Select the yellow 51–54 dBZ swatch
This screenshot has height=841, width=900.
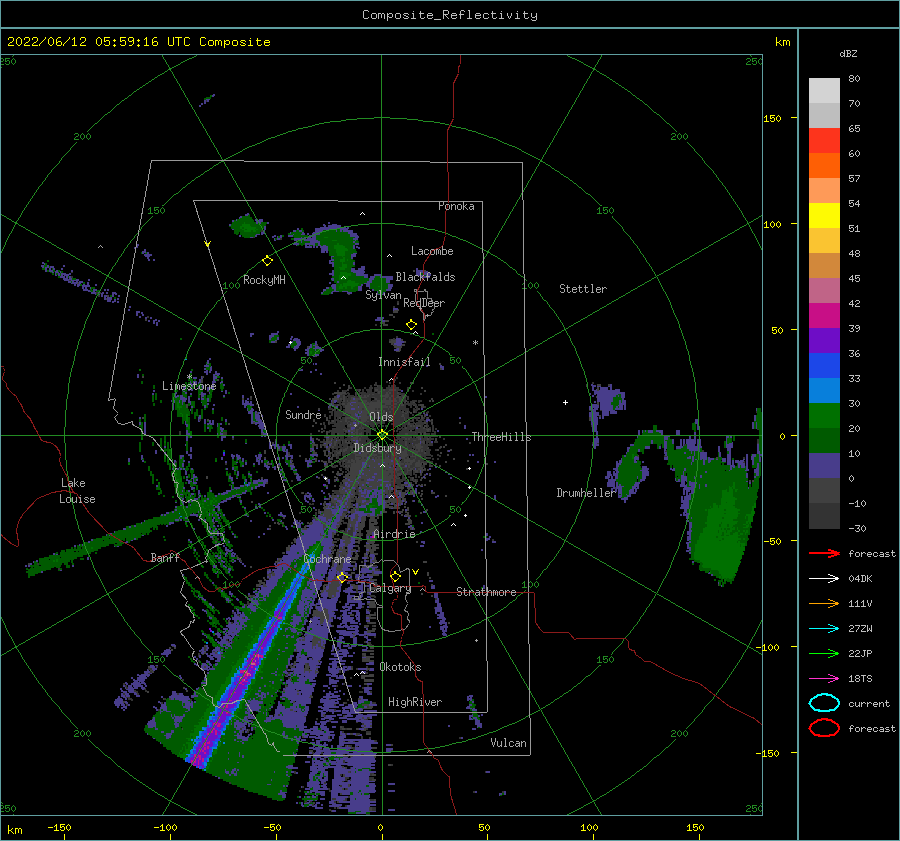[x=824, y=216]
